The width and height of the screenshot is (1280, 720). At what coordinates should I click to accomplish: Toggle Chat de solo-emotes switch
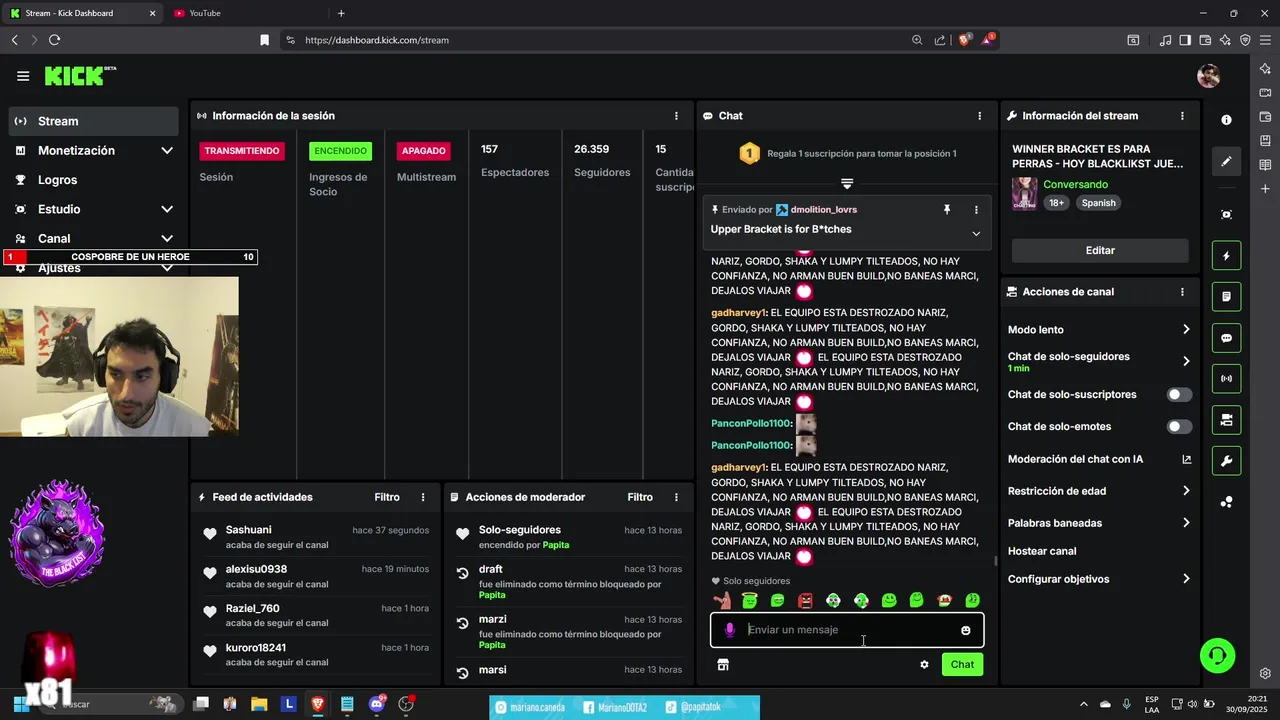[x=1179, y=427]
